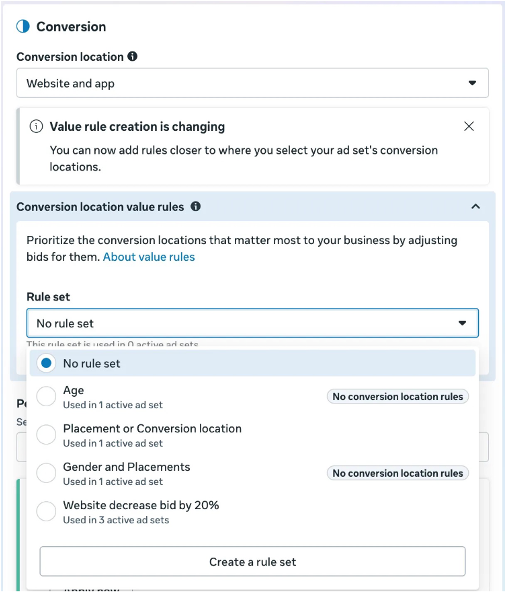Choose Placement or Conversion location rule set
Image resolution: width=506 pixels, height=596 pixels.
tap(46, 435)
